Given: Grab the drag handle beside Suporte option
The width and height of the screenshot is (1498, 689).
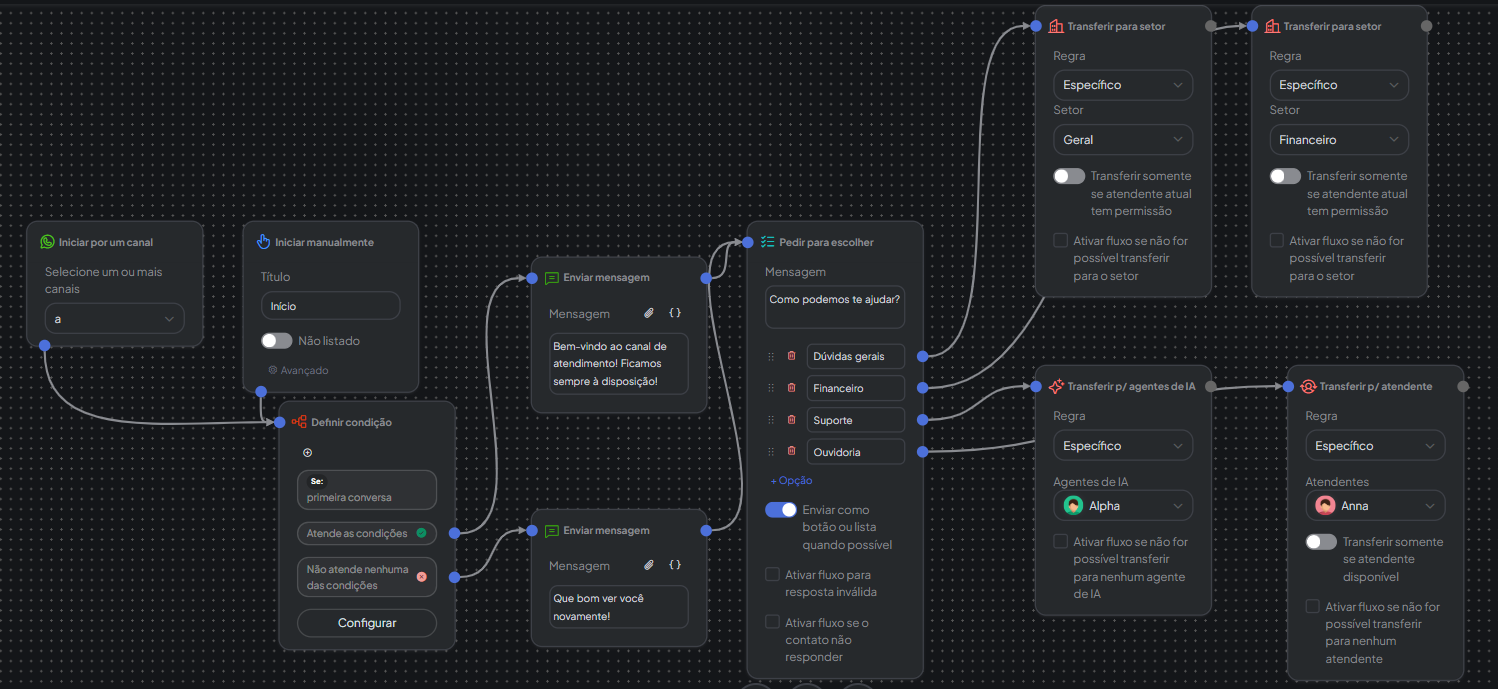Looking at the screenshot, I should pyautogui.click(x=771, y=420).
